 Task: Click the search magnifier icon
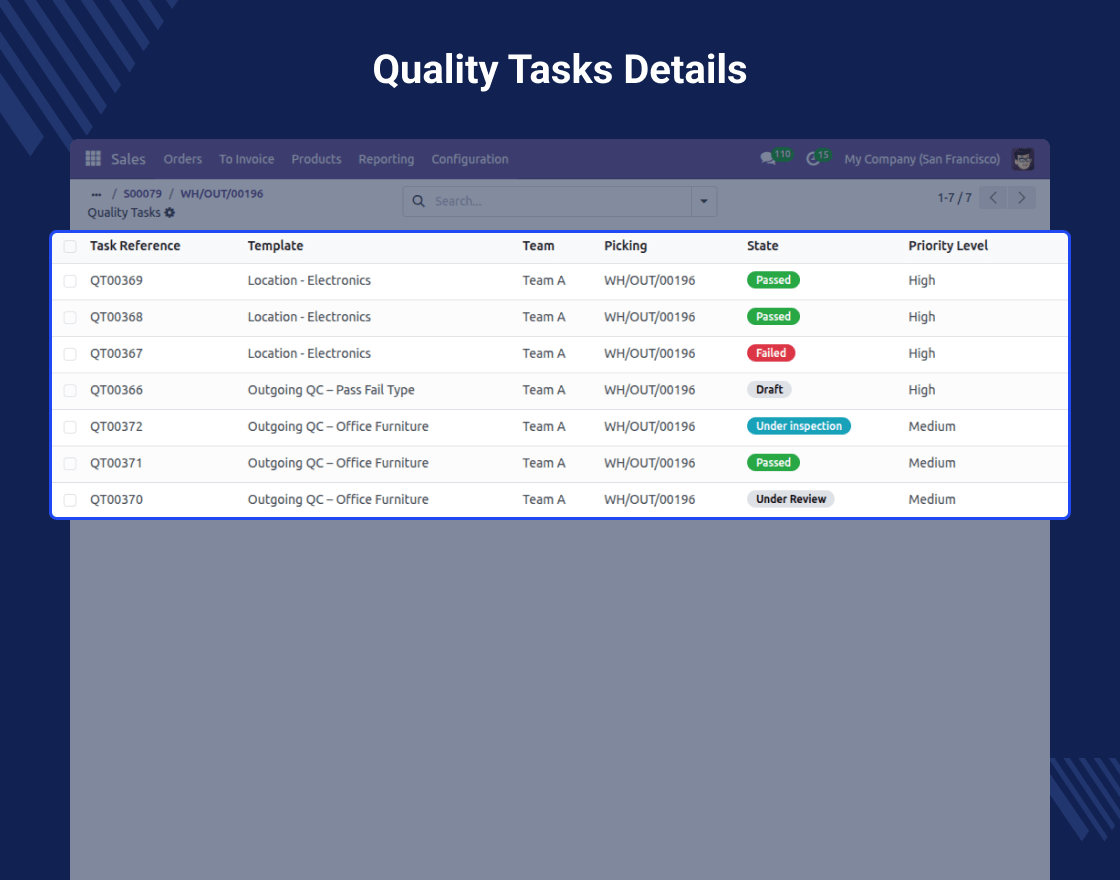click(x=419, y=201)
